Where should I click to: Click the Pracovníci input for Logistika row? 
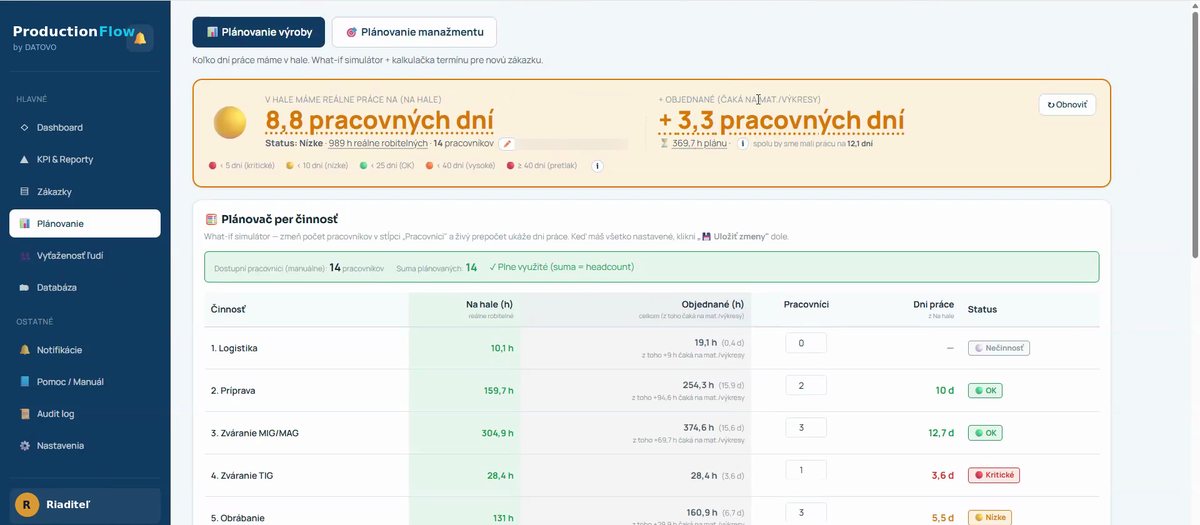[x=806, y=343]
